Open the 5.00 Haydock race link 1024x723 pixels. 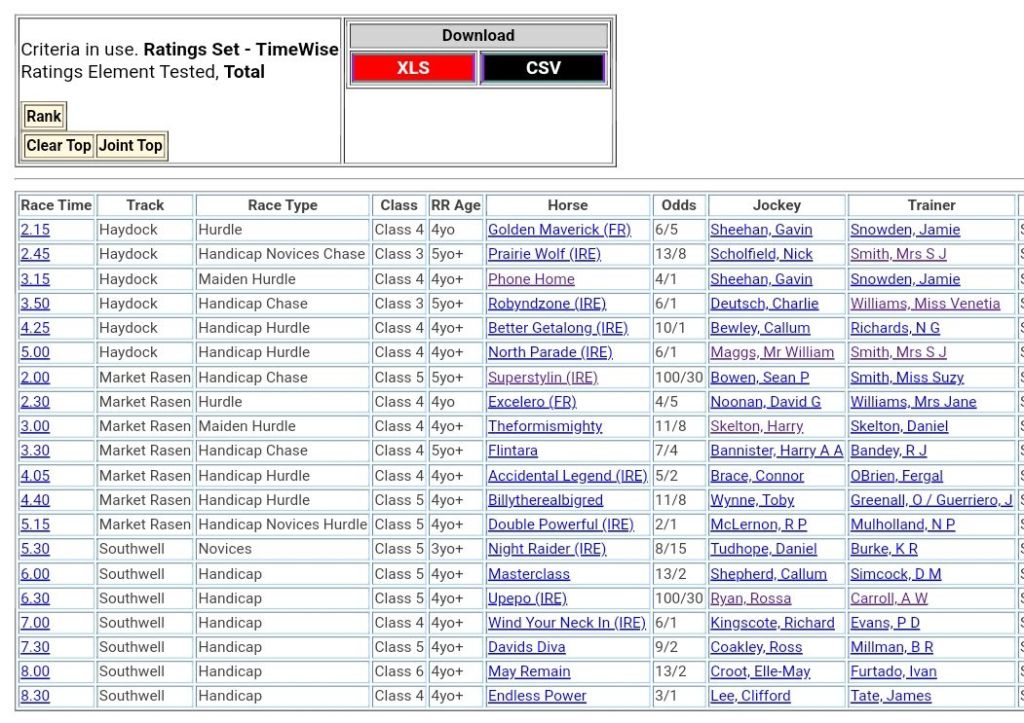[x=35, y=352]
